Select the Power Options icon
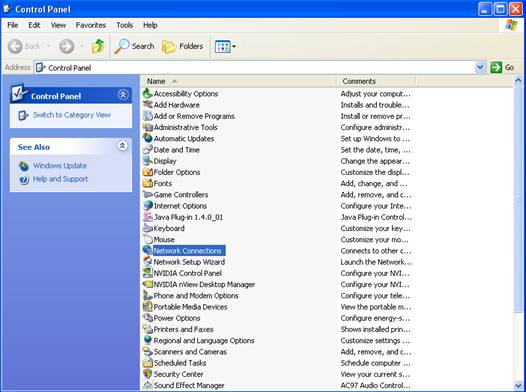 pos(148,318)
